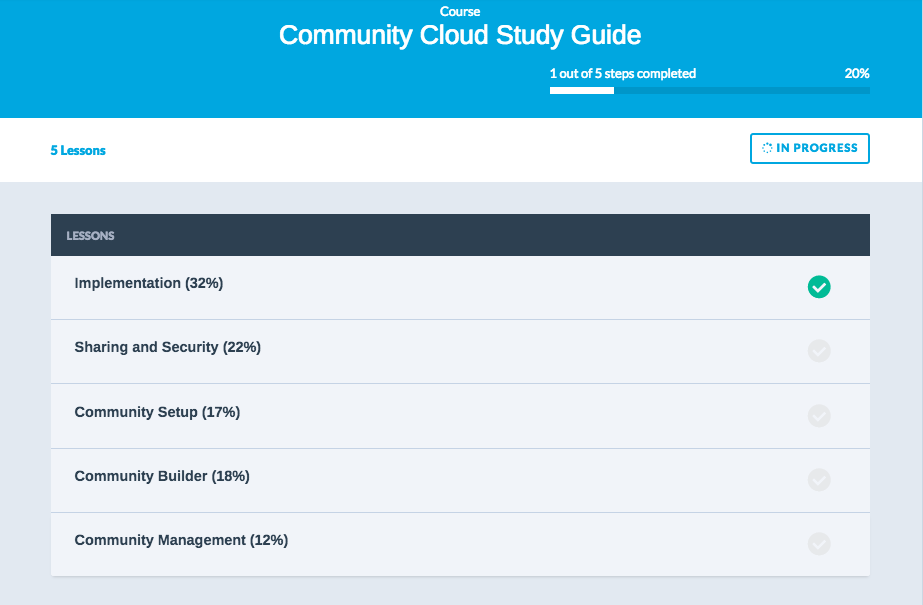Click the course progress bar
923x605 pixels.
709,91
